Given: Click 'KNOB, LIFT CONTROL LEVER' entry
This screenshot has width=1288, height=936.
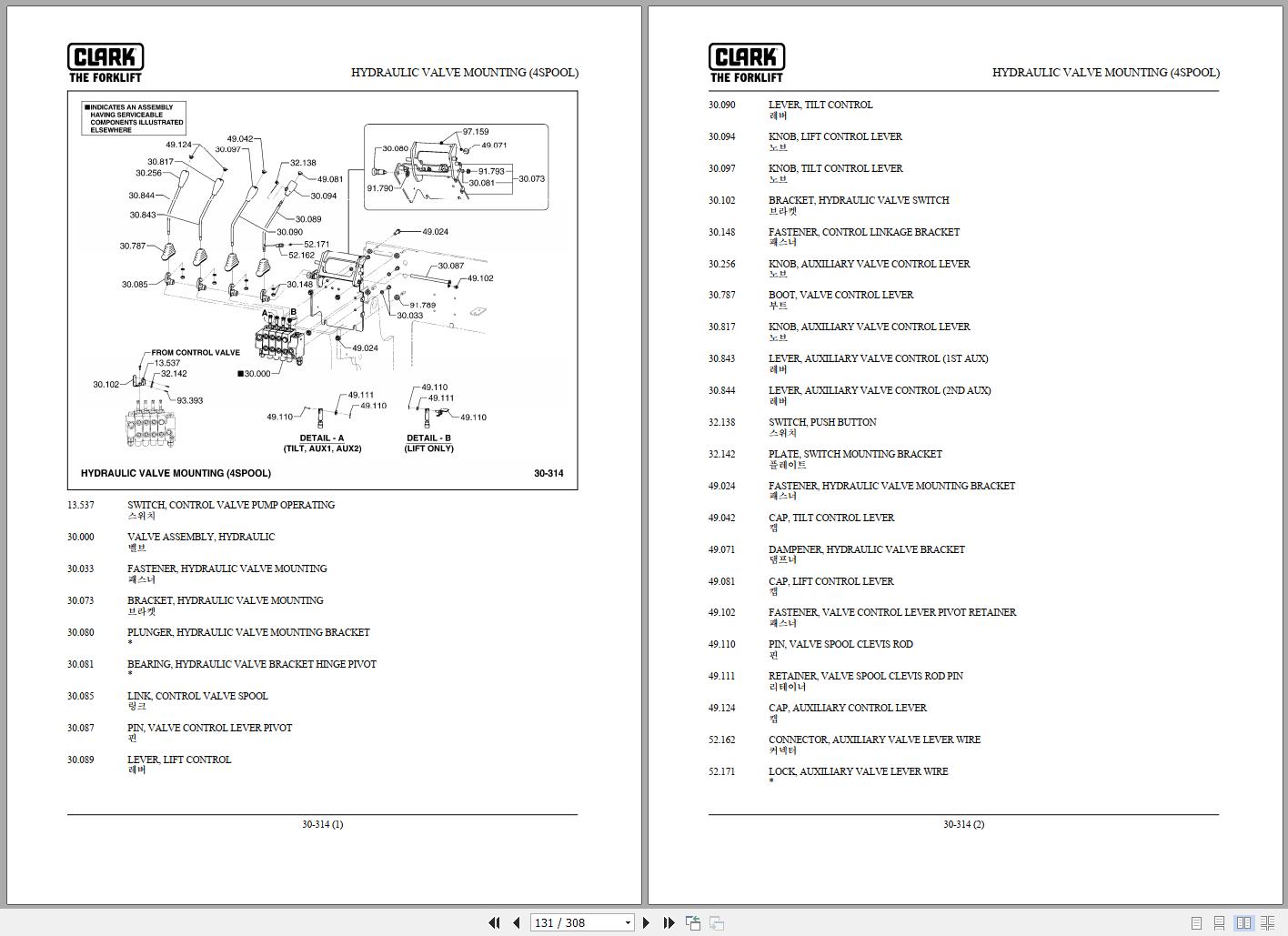Looking at the screenshot, I should (x=835, y=136).
